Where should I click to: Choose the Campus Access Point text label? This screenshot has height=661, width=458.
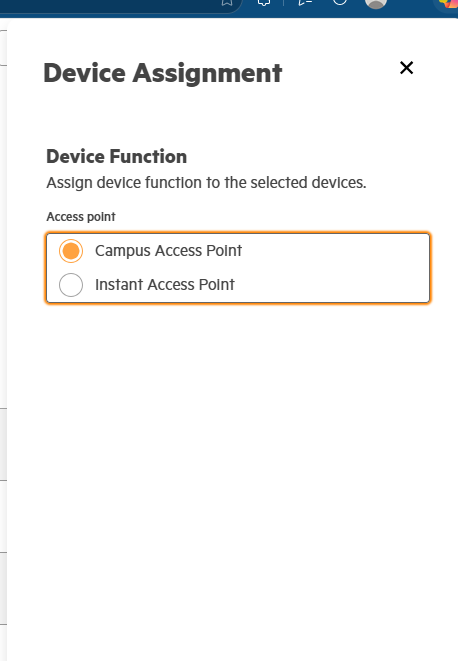pyautogui.click(x=168, y=251)
